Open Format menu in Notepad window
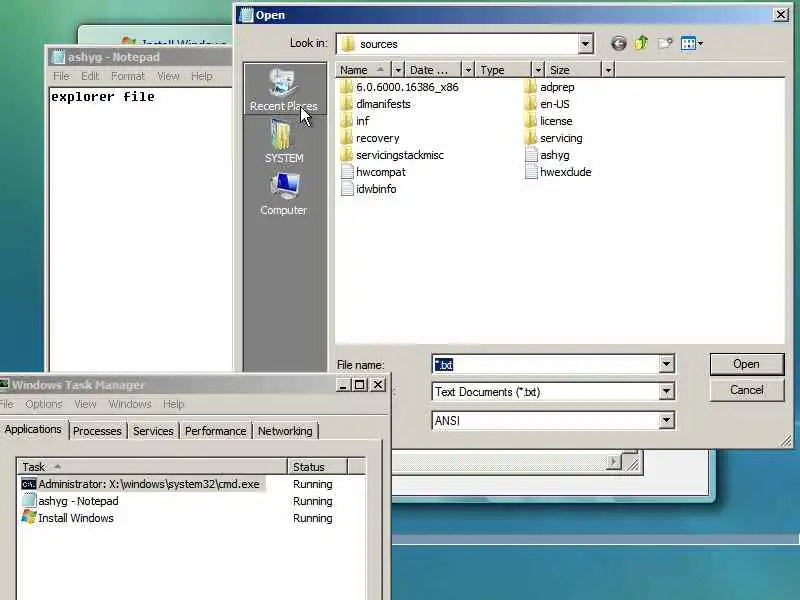The image size is (800, 600). (x=128, y=76)
